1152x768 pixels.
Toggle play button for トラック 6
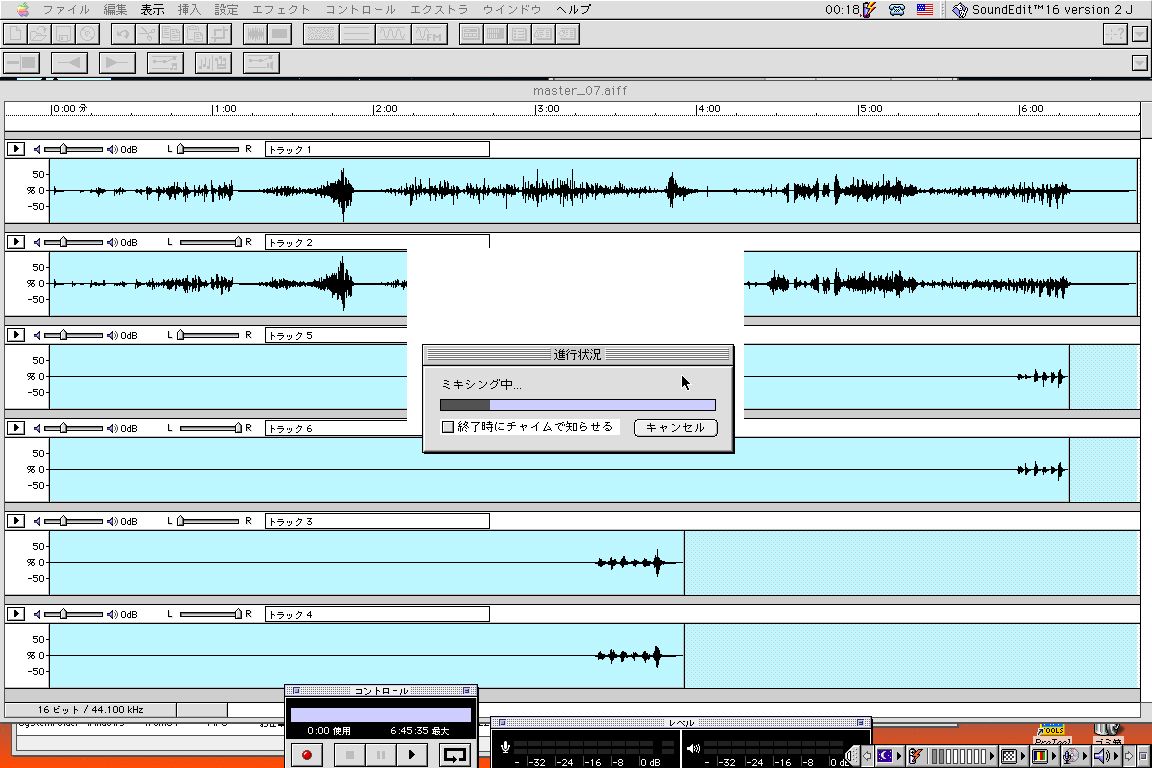pyautogui.click(x=15, y=428)
